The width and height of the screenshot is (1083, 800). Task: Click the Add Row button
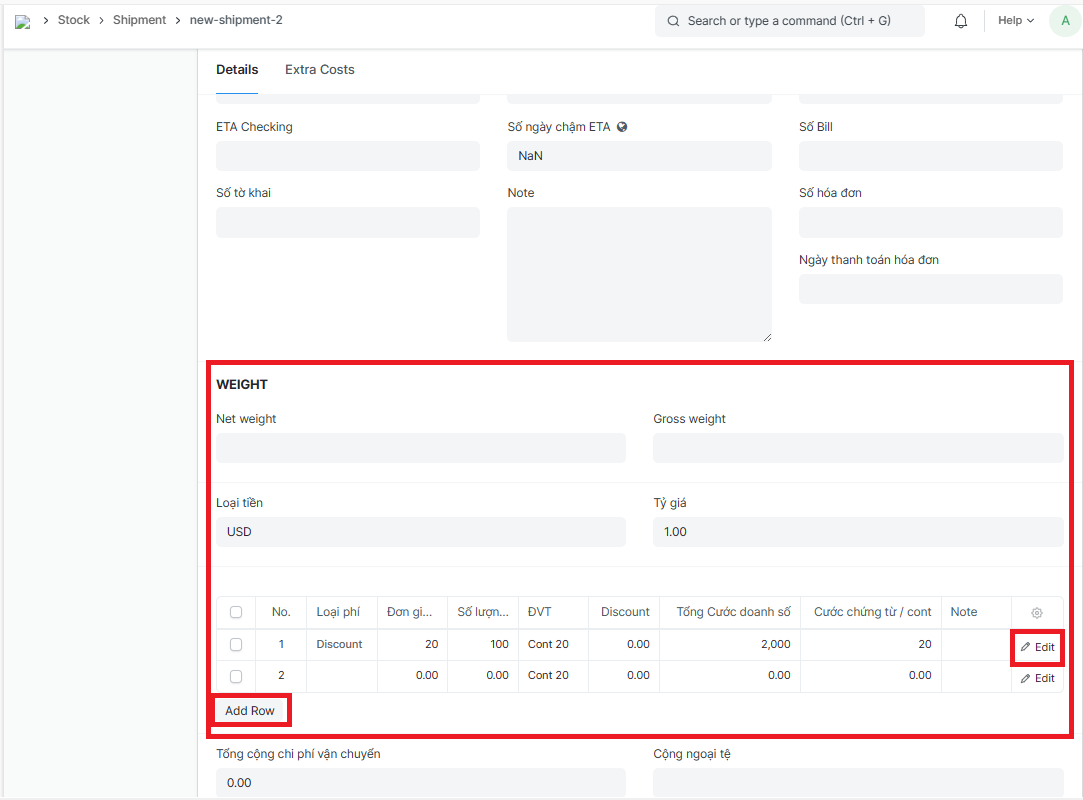coord(250,711)
